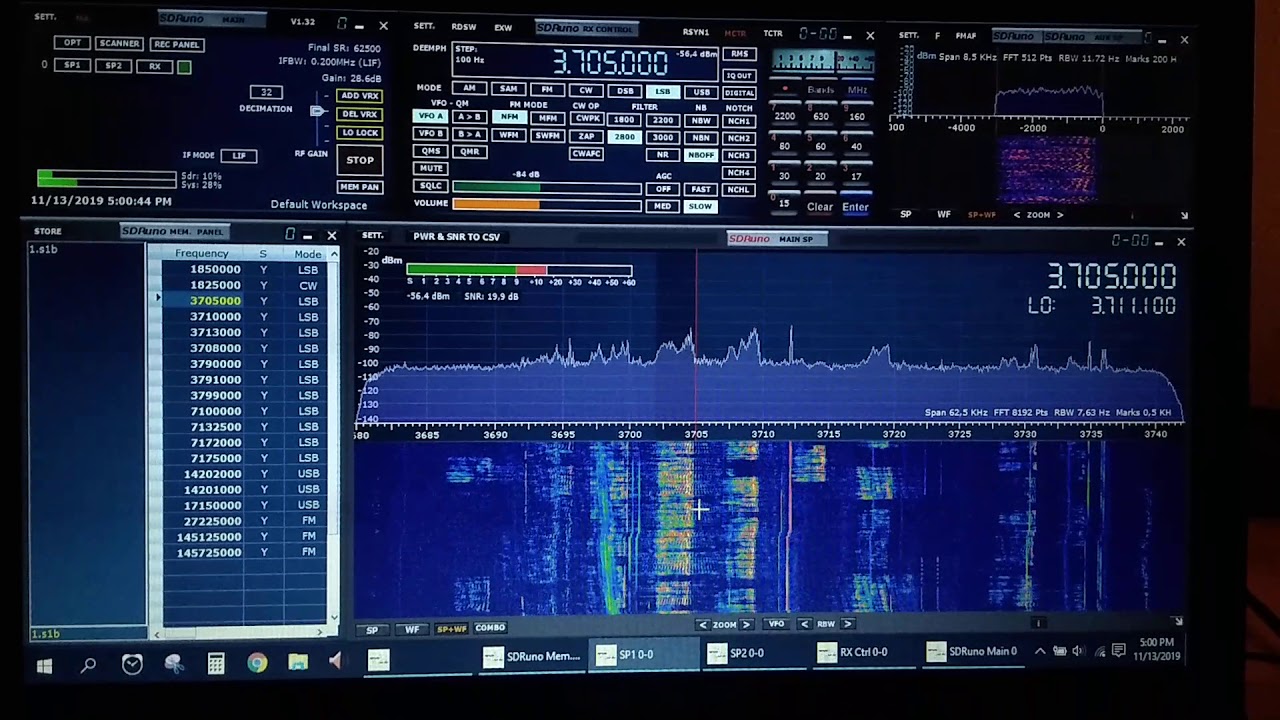Zoom in the Aux SP display
The width and height of the screenshot is (1280, 720).
[1060, 214]
